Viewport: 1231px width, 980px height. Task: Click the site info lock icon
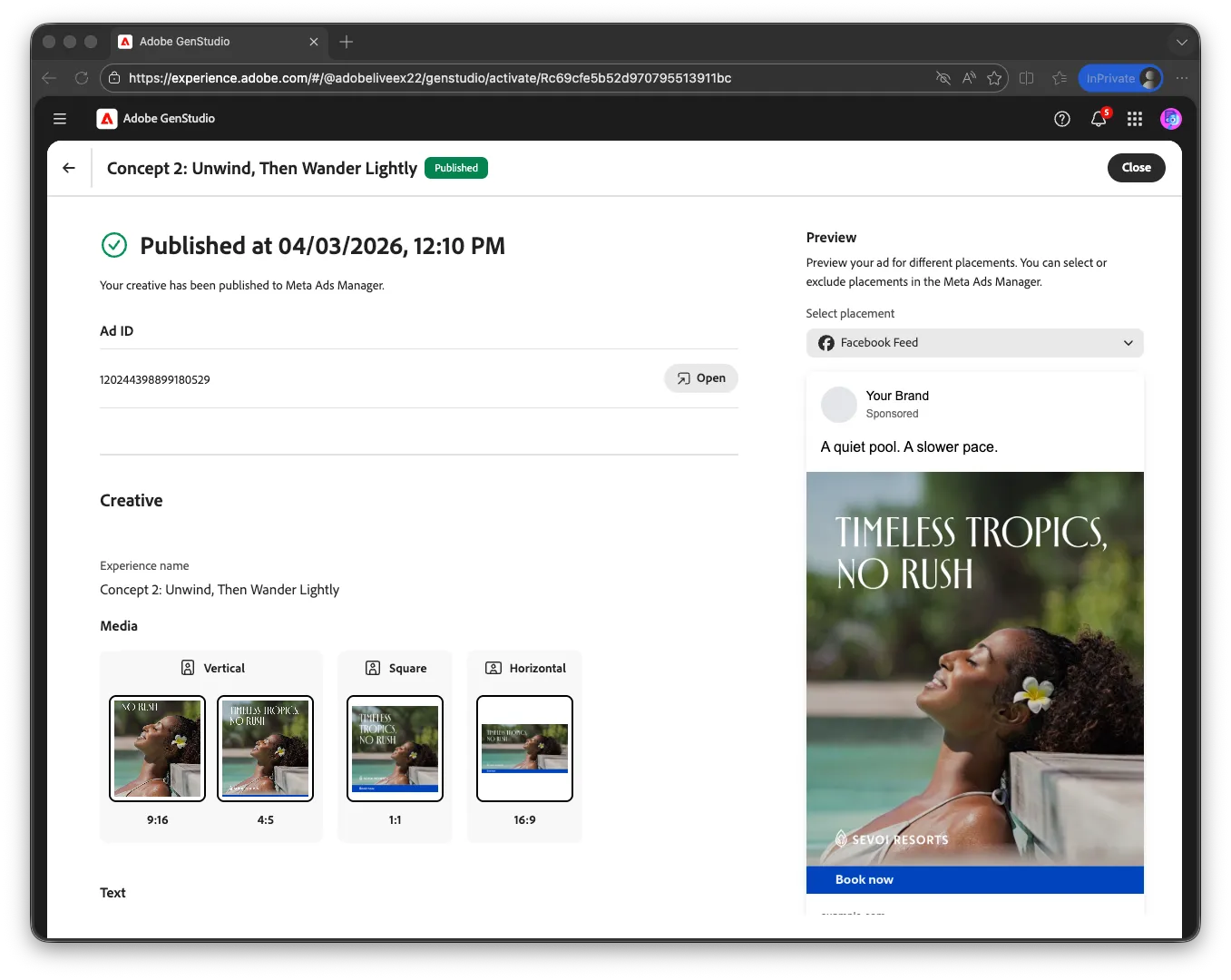(114, 78)
